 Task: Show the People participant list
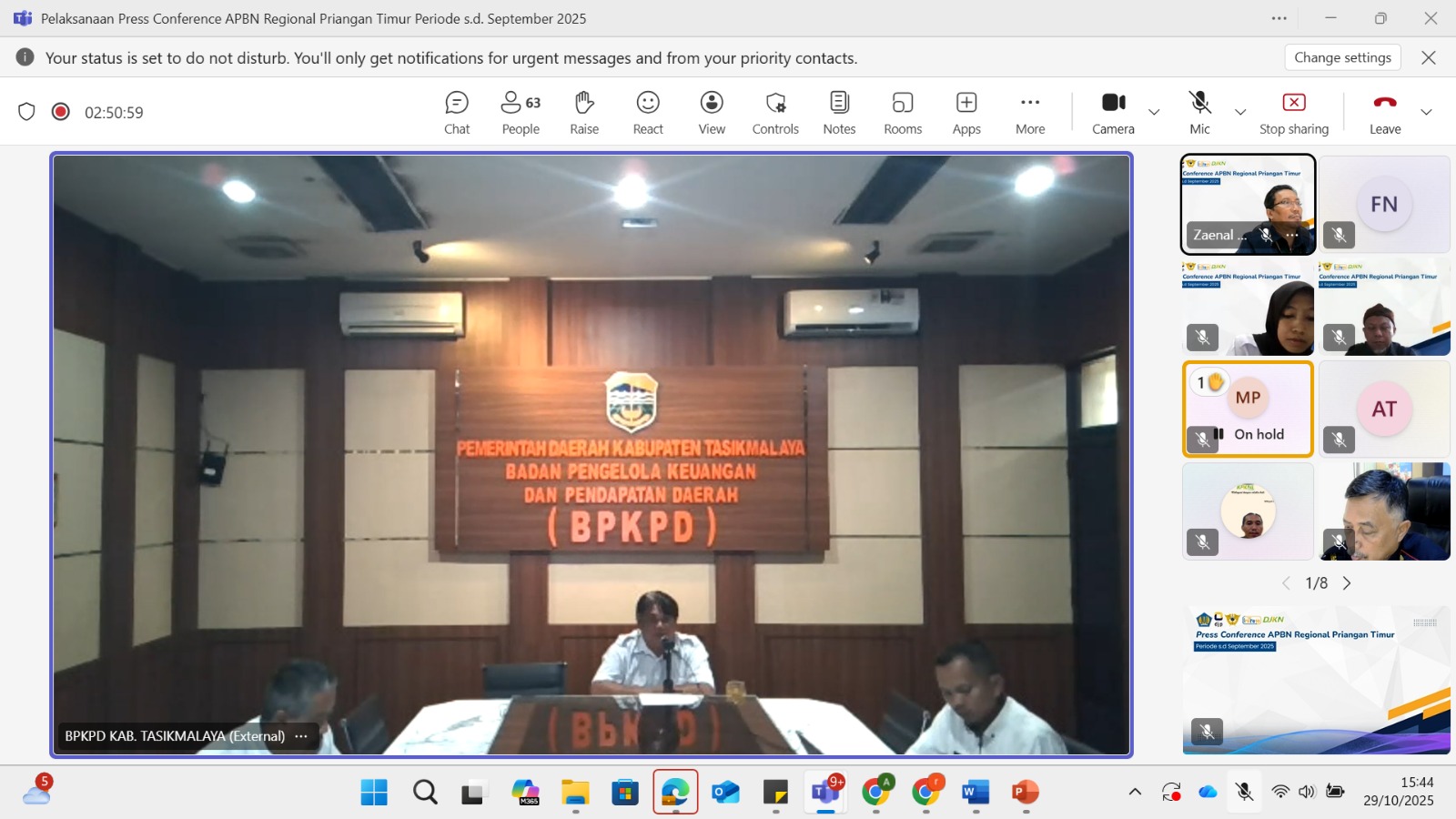click(521, 113)
